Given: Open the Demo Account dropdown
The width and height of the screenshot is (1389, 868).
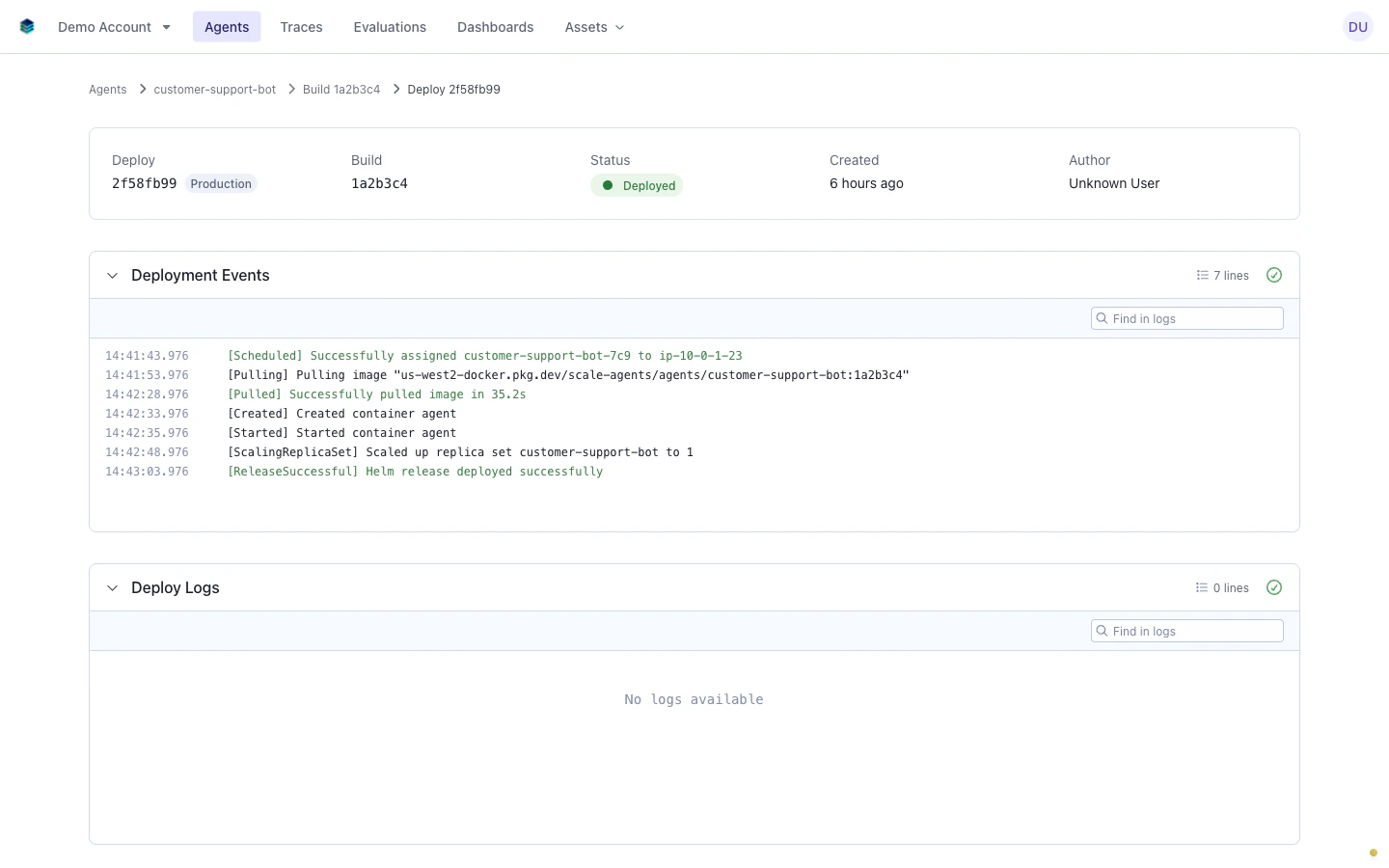Looking at the screenshot, I should click(114, 27).
